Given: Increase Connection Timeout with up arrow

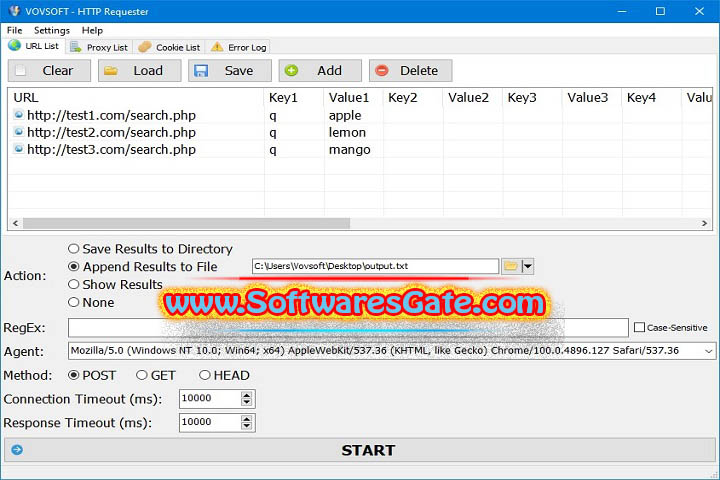Looking at the screenshot, I should [247, 395].
